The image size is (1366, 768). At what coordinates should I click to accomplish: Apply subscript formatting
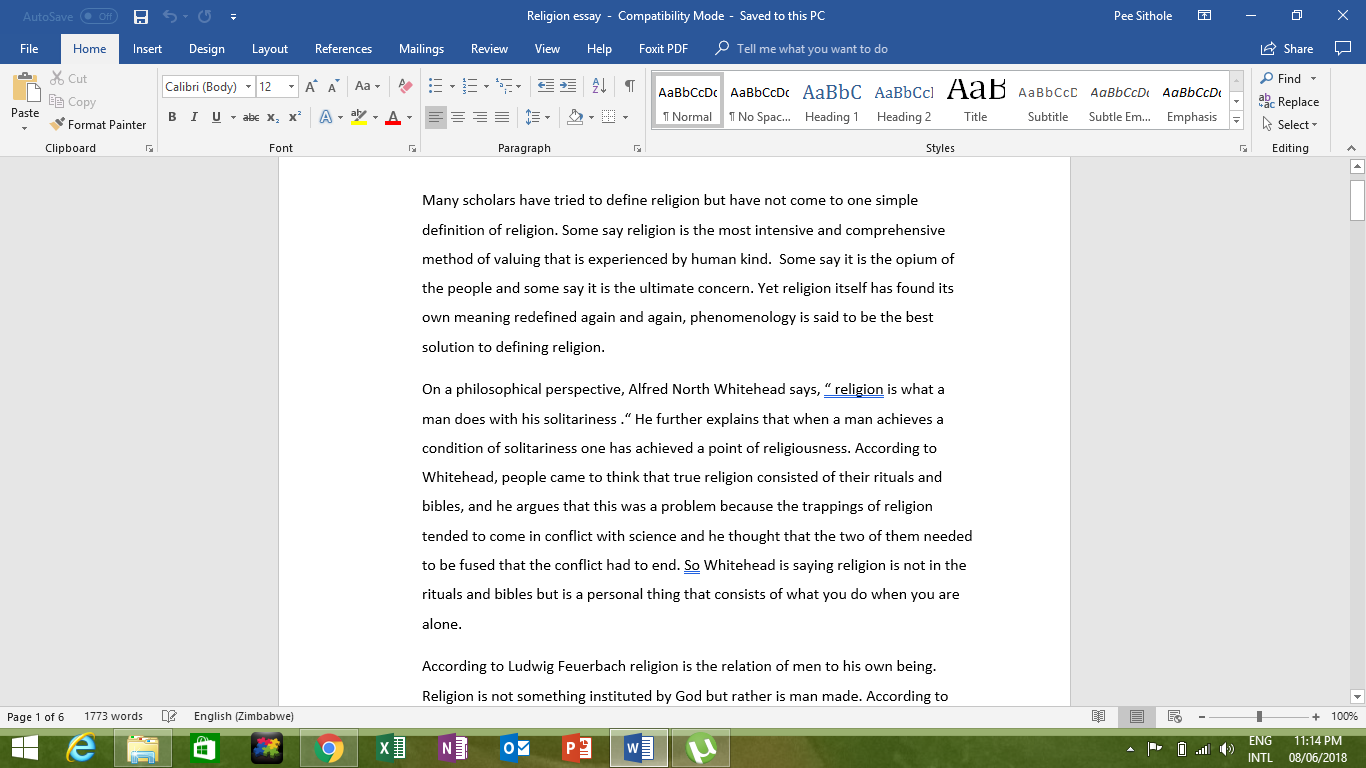272,117
